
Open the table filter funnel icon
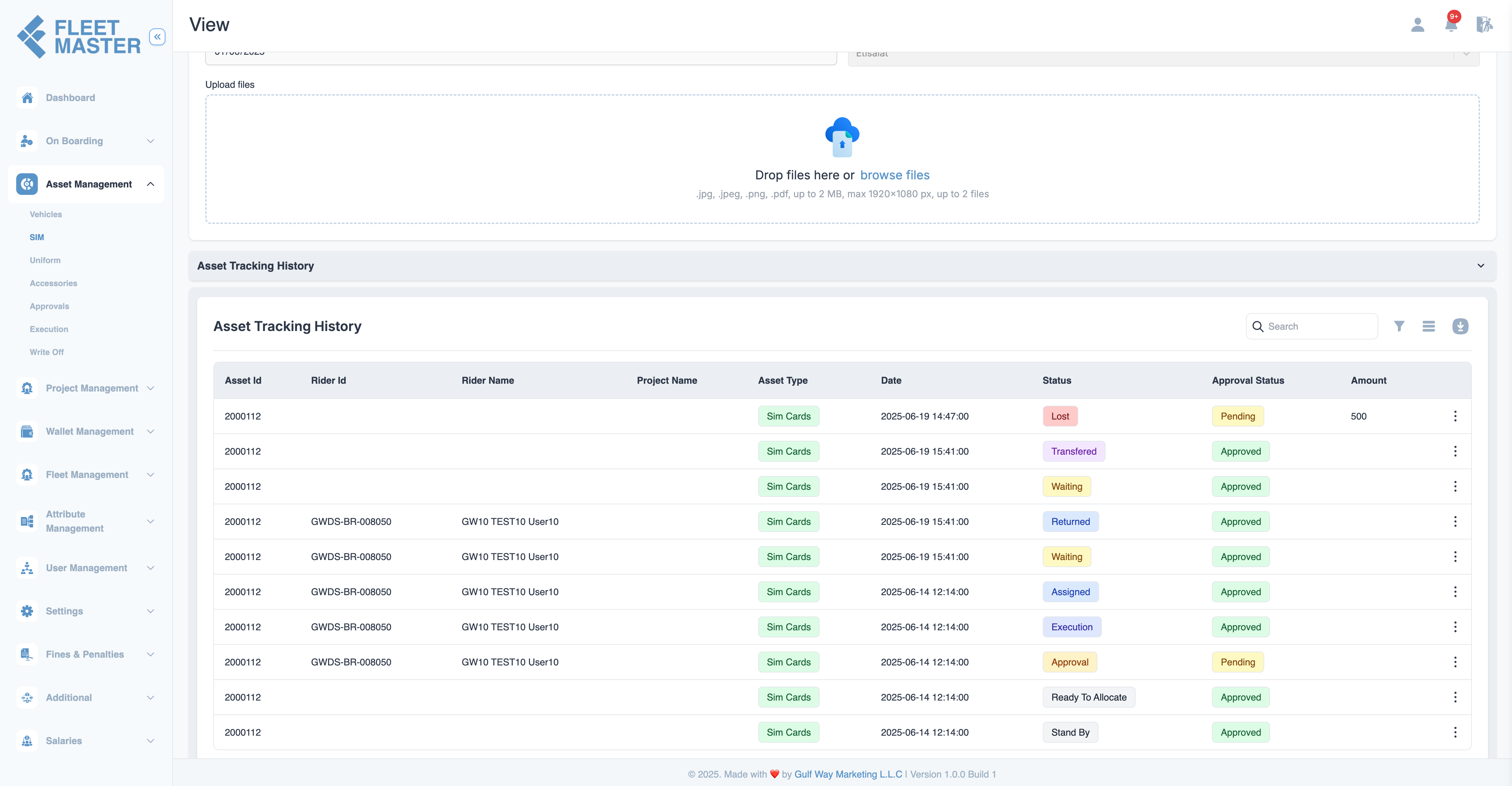pos(1399,326)
